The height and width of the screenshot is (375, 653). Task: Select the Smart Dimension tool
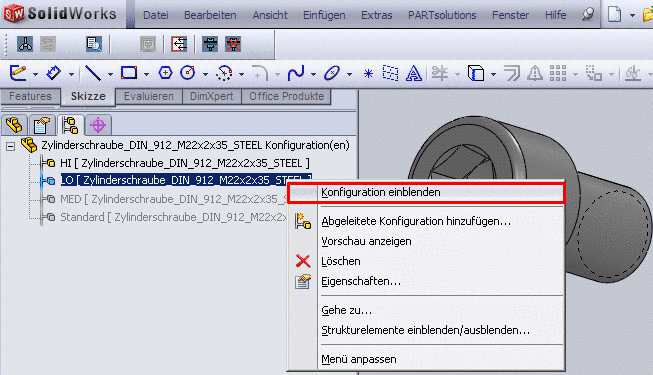click(54, 73)
